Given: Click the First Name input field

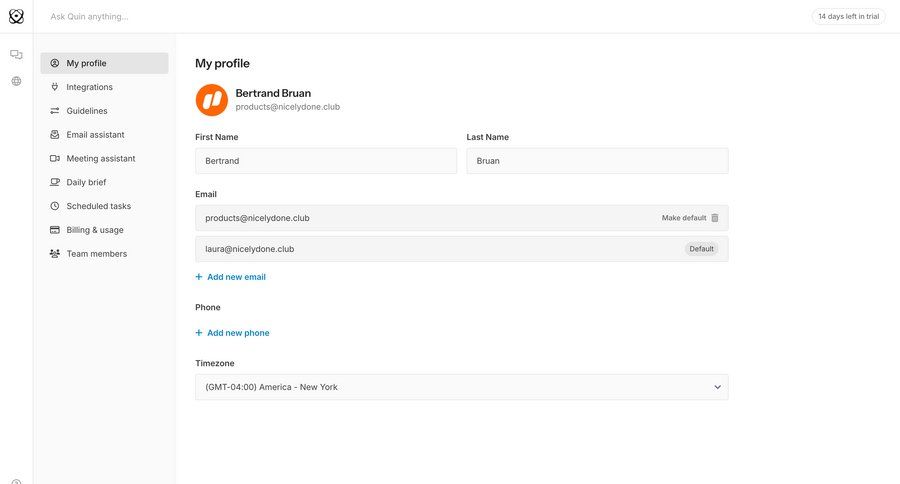Looking at the screenshot, I should click(325, 161).
